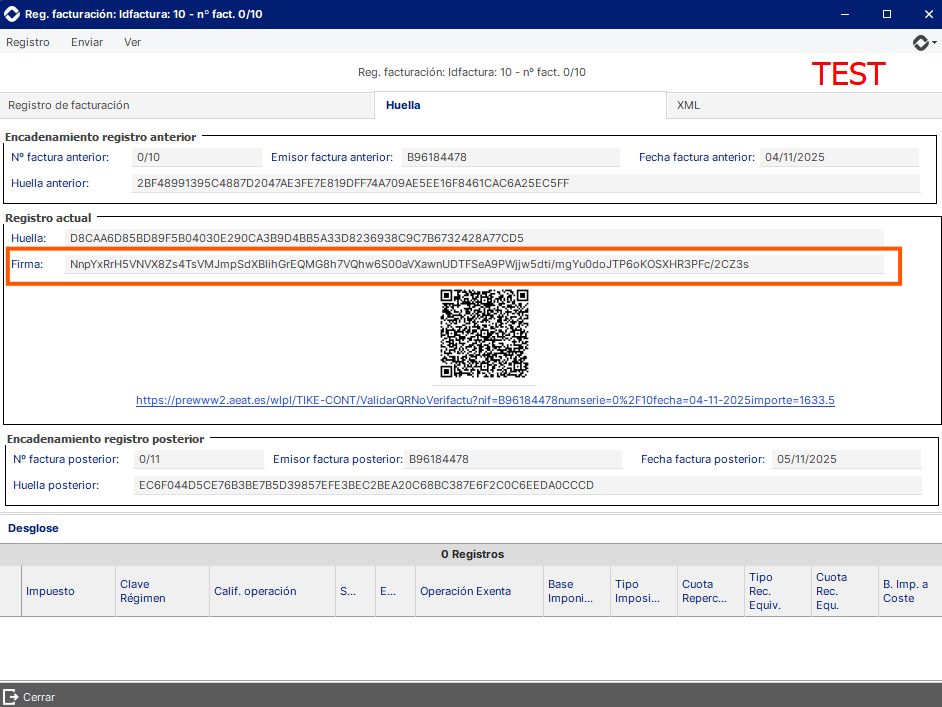Image resolution: width=942 pixels, height=707 pixels.
Task: Click the Operación Exenta column header
Action: coord(479,591)
